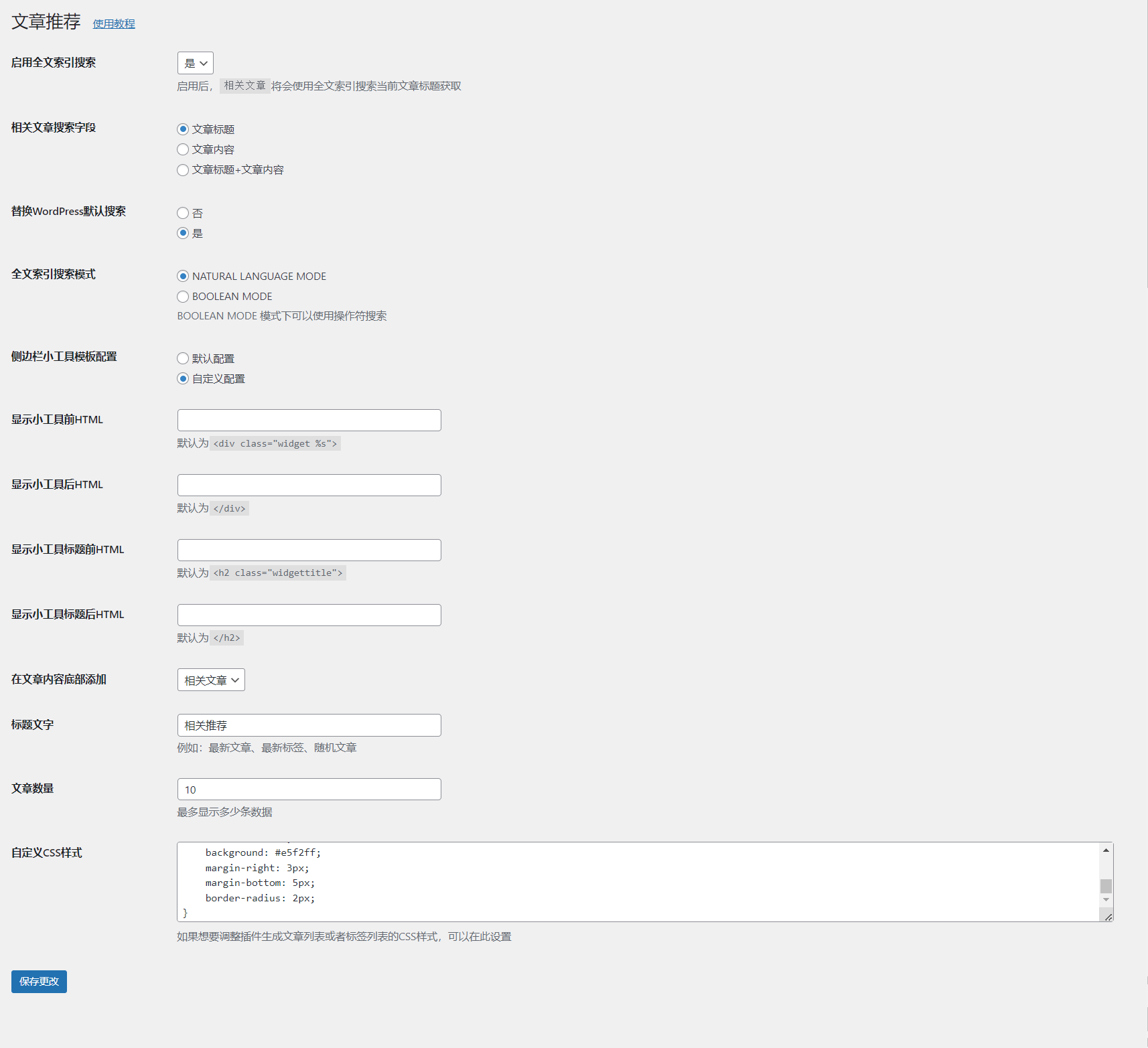1148x1048 pixels.
Task: Choose 文章标题+文章内容 radio option
Action: (183, 170)
